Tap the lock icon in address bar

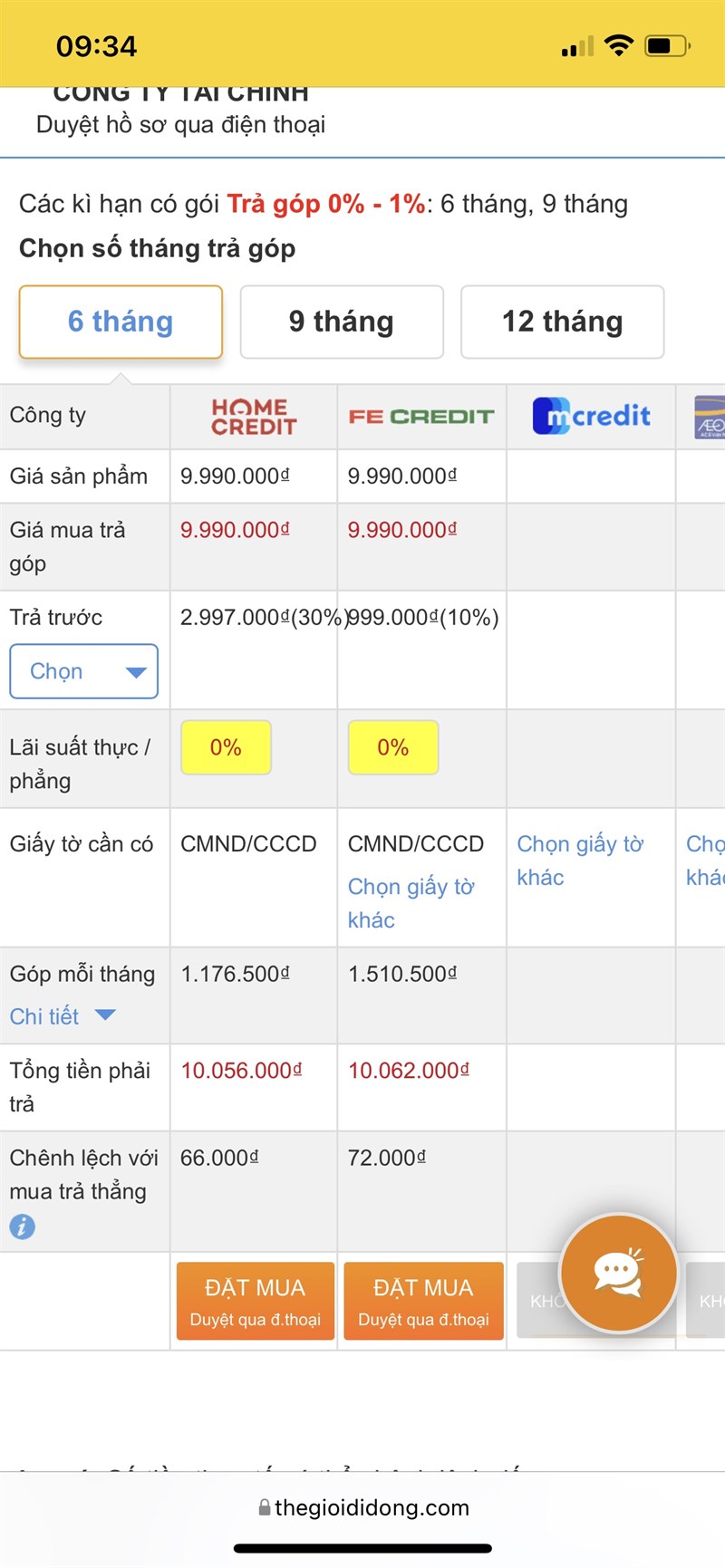click(265, 1507)
